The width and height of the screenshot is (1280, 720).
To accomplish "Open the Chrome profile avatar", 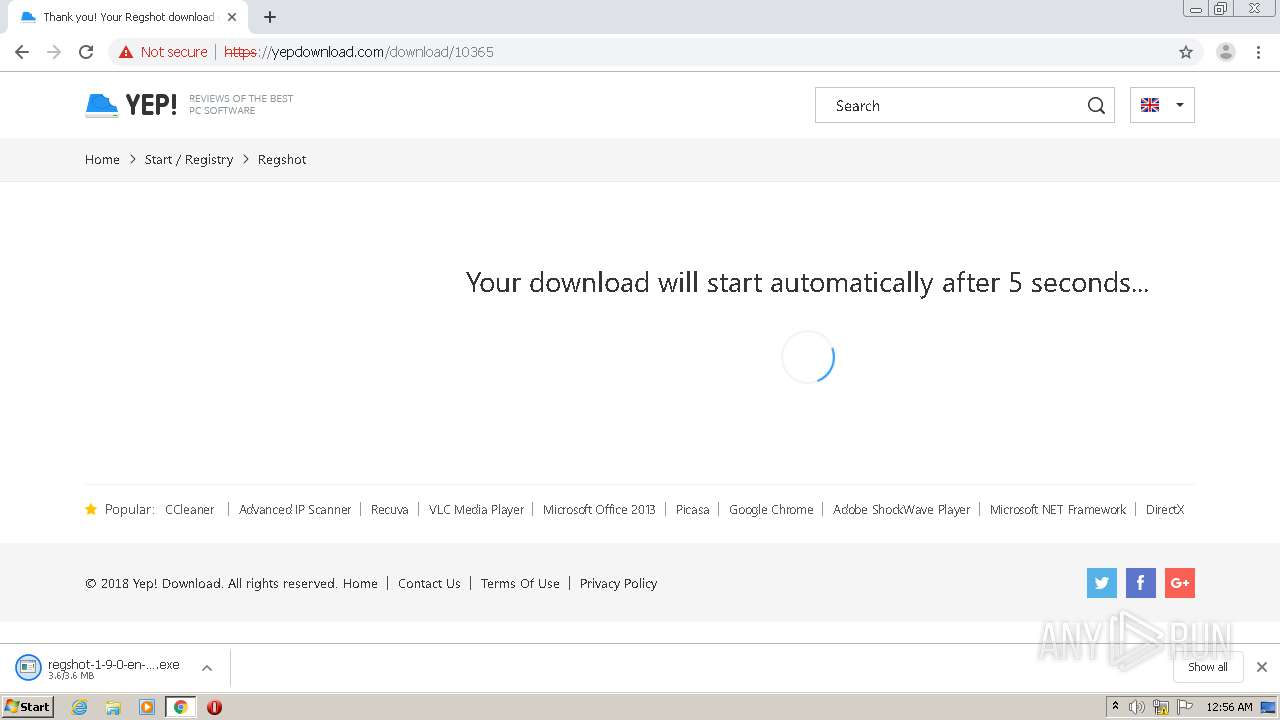I will pos(1225,52).
